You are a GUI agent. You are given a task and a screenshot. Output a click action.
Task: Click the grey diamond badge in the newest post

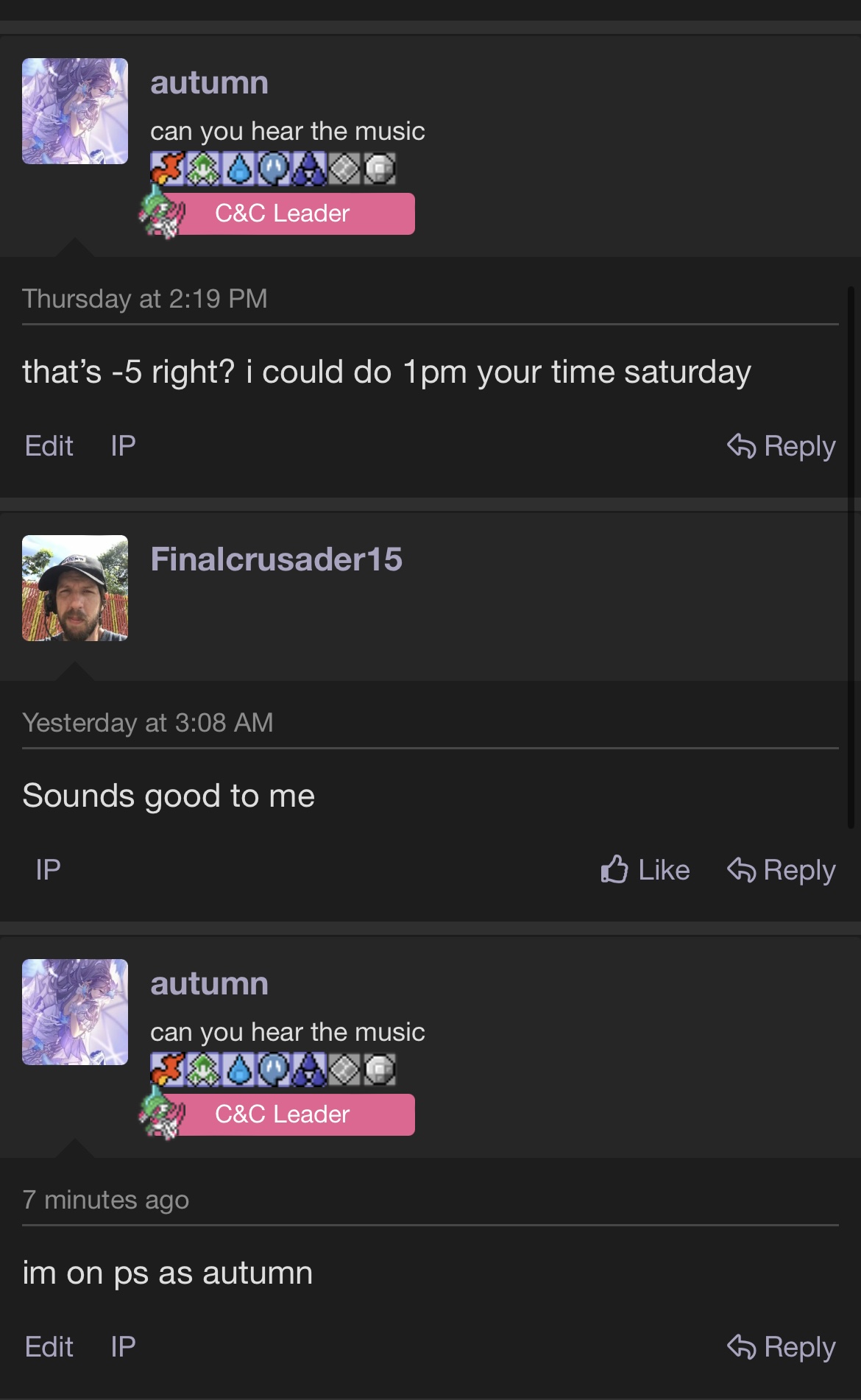tap(344, 1070)
